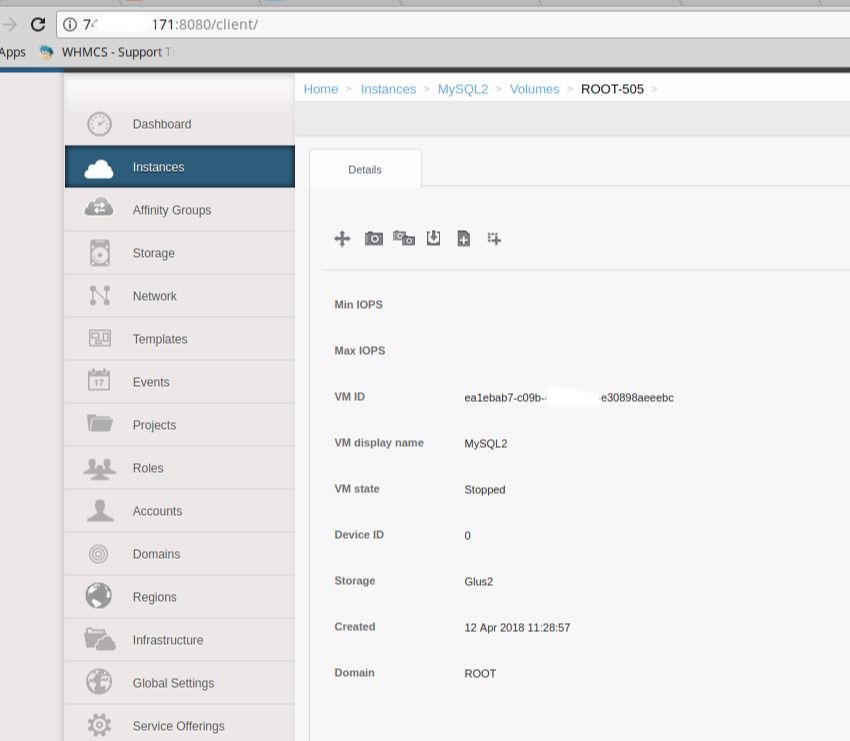Image resolution: width=850 pixels, height=741 pixels.
Task: Click the Service Offerings gear icon
Action: (x=99, y=724)
